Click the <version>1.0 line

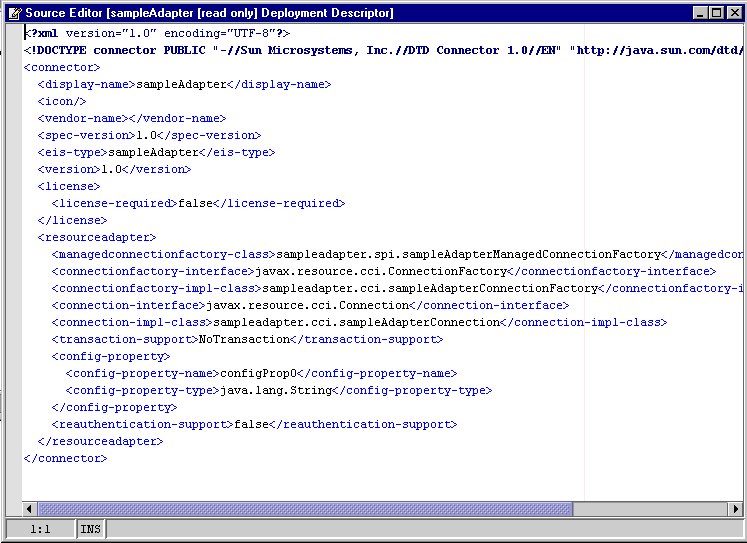point(114,169)
